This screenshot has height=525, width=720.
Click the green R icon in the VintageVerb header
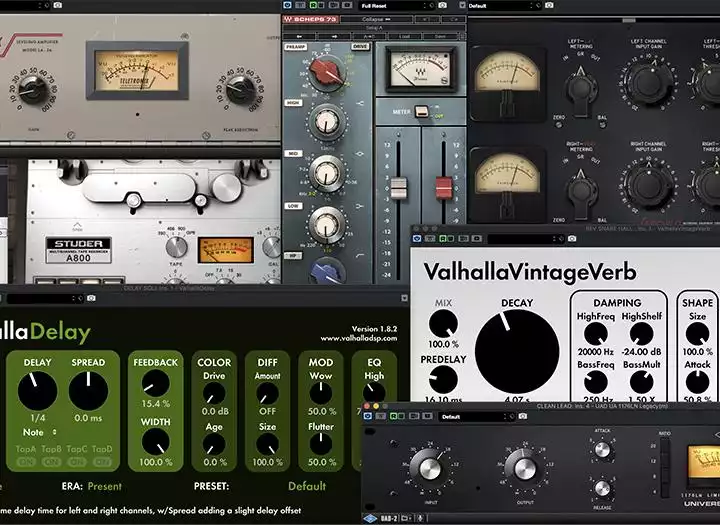(x=445, y=239)
